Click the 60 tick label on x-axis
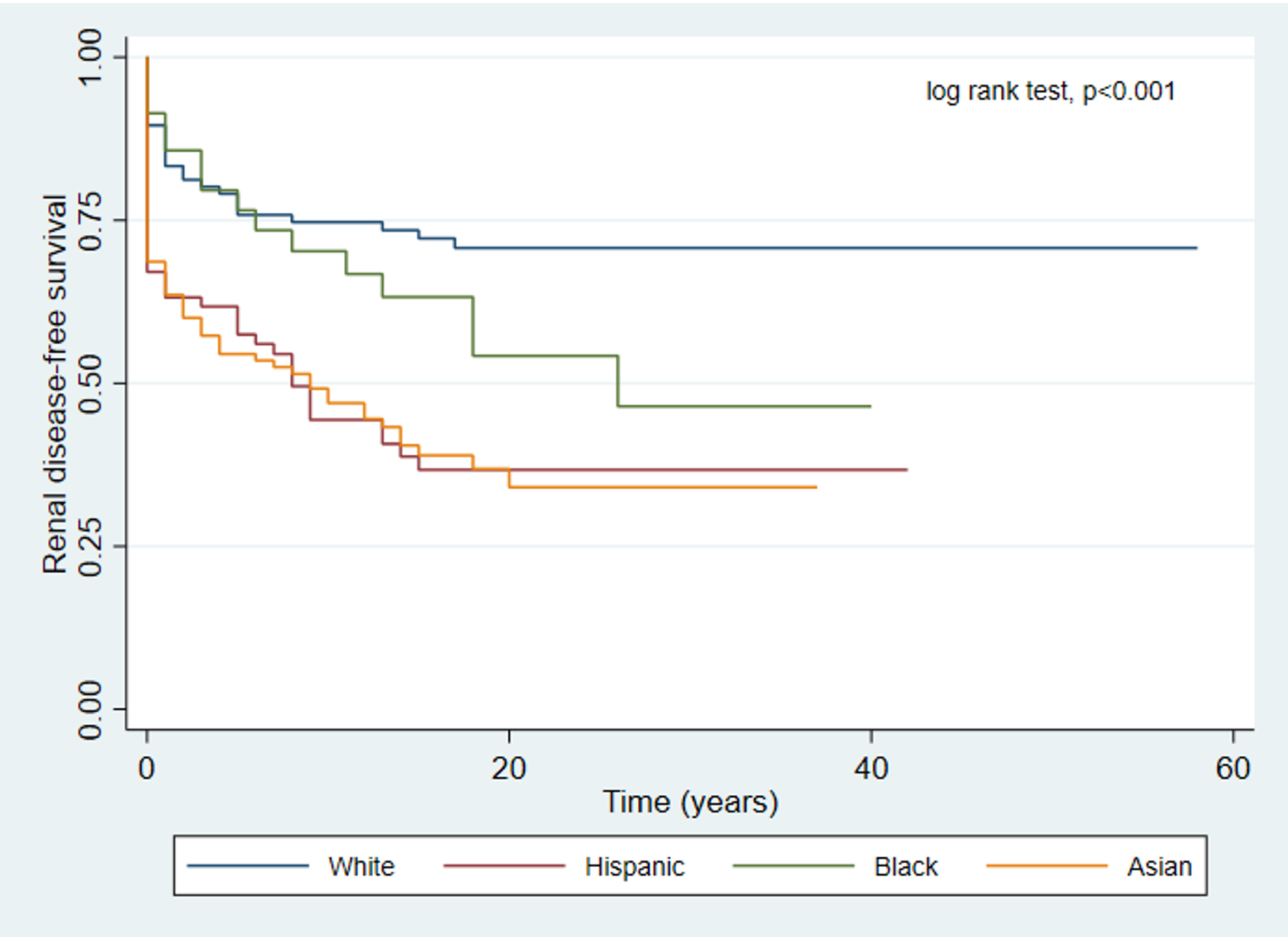Image resolution: width=1288 pixels, height=937 pixels. pos(1233,768)
